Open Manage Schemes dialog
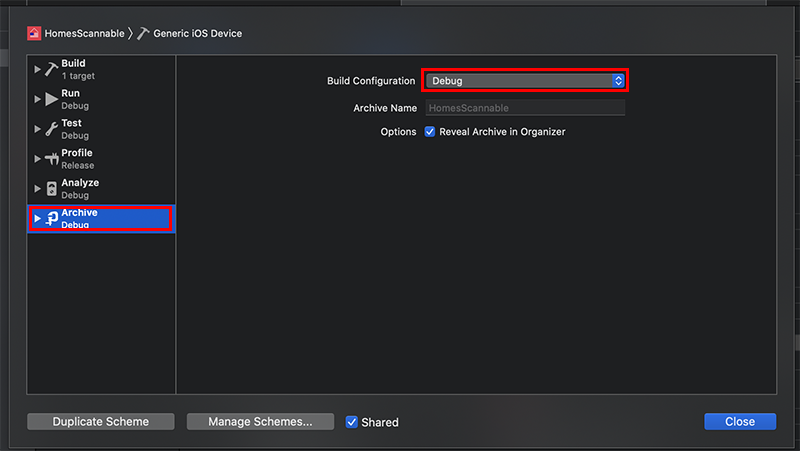Screen dimensions: 800x451 tap(260, 421)
